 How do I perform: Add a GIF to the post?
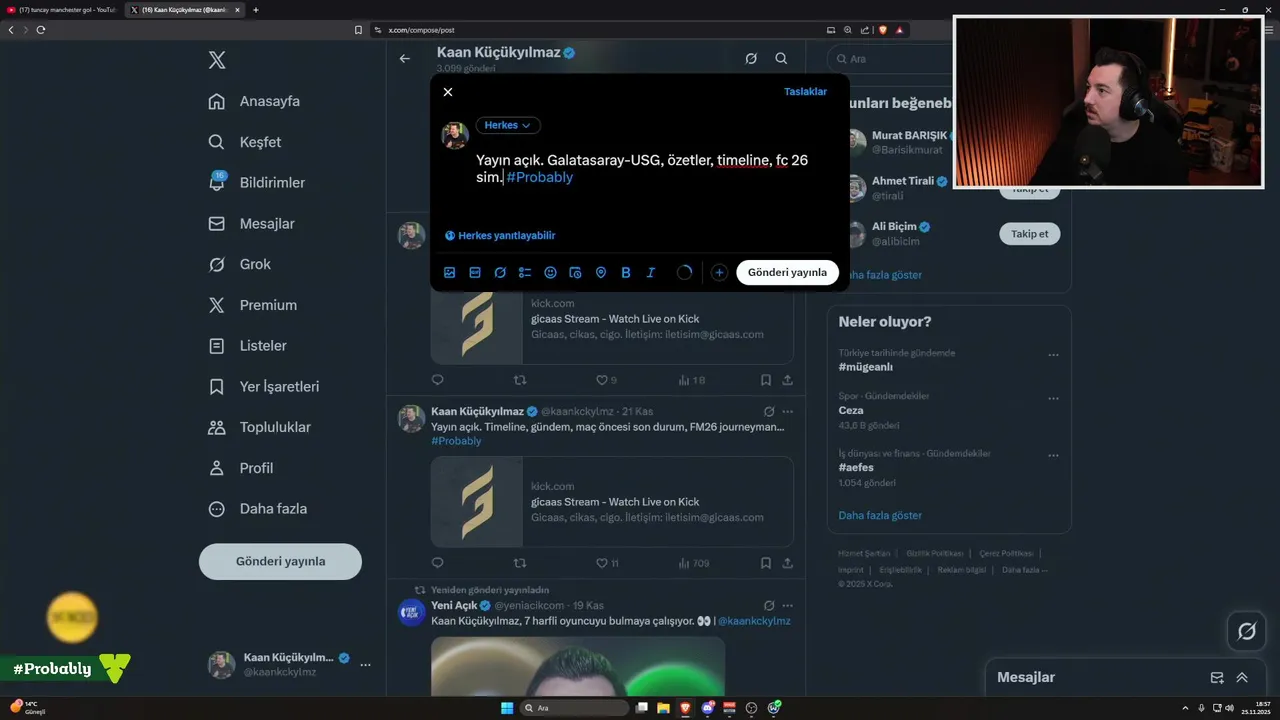pos(475,272)
